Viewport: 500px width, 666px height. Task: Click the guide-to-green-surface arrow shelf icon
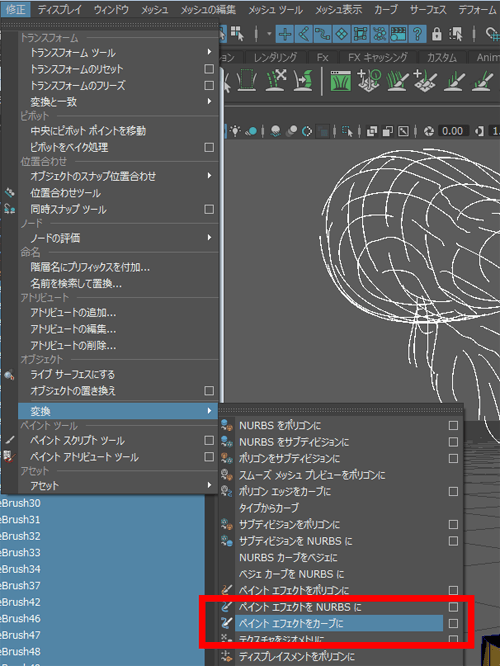pyautogui.click(x=304, y=81)
